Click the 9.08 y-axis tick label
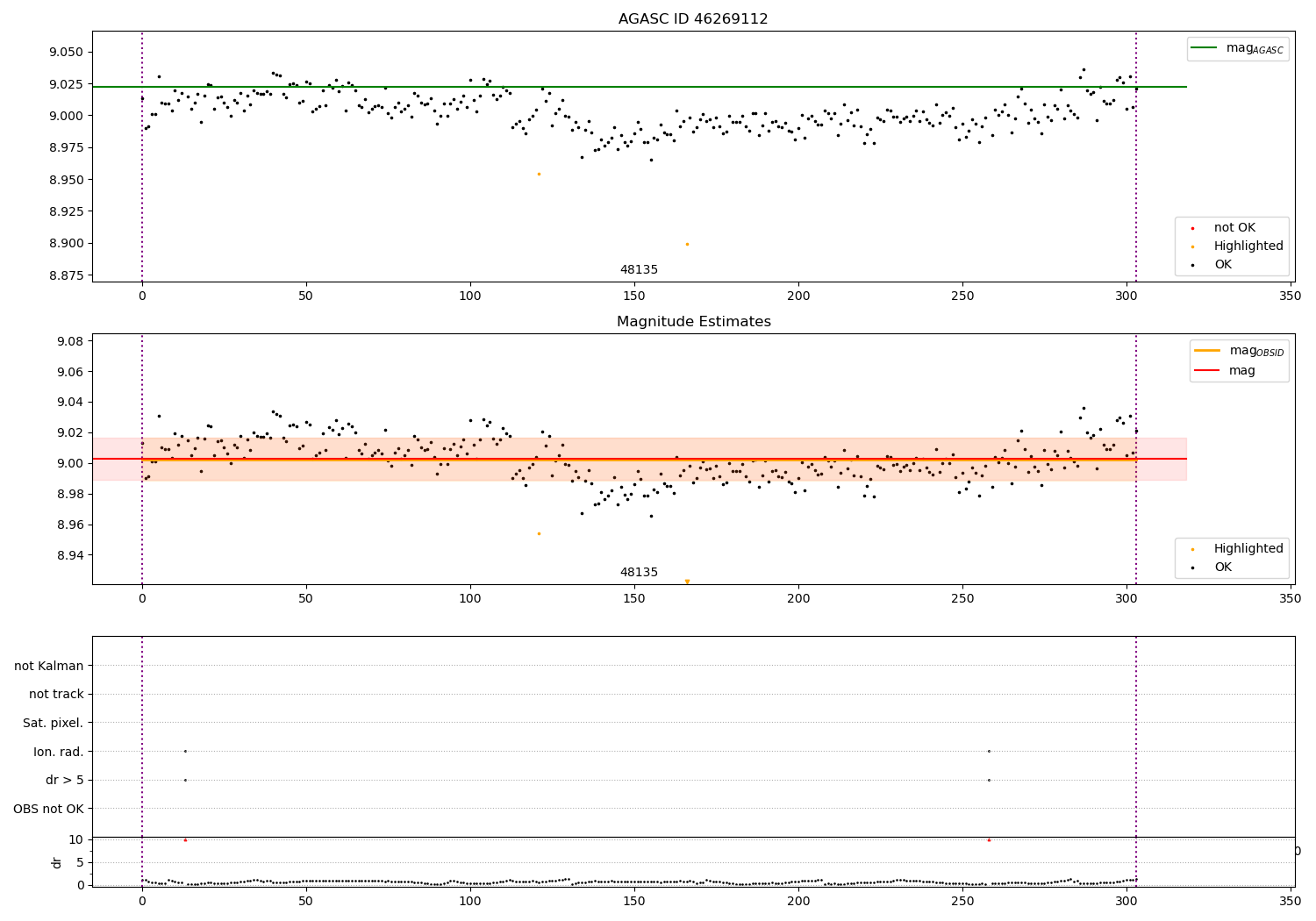Viewport: 1316px width, 921px height. [x=70, y=341]
